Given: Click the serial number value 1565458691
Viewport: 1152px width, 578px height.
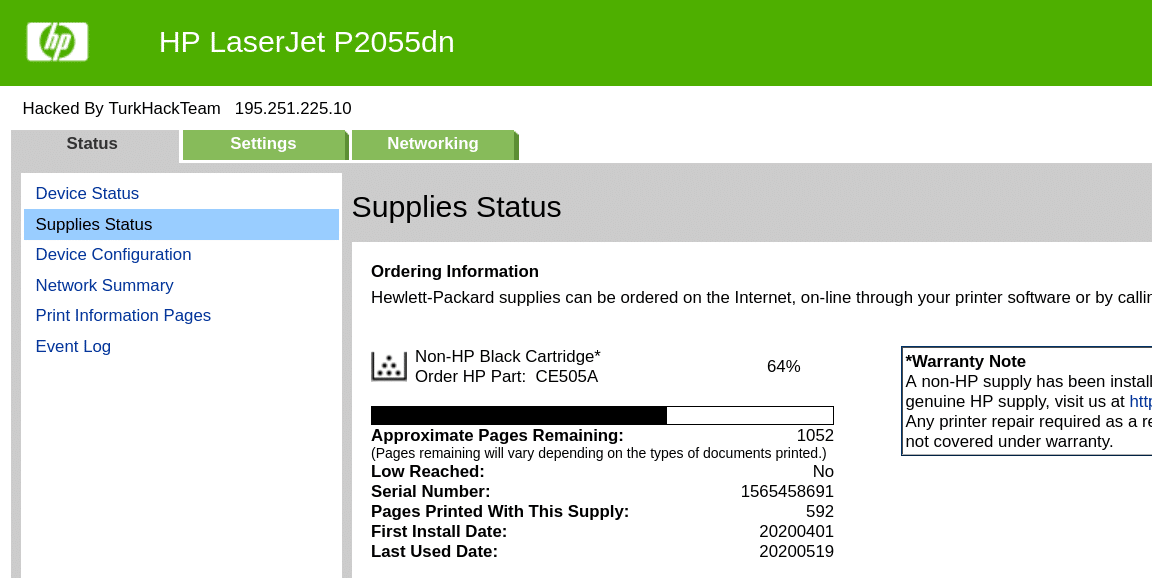Looking at the screenshot, I should click(787, 492).
